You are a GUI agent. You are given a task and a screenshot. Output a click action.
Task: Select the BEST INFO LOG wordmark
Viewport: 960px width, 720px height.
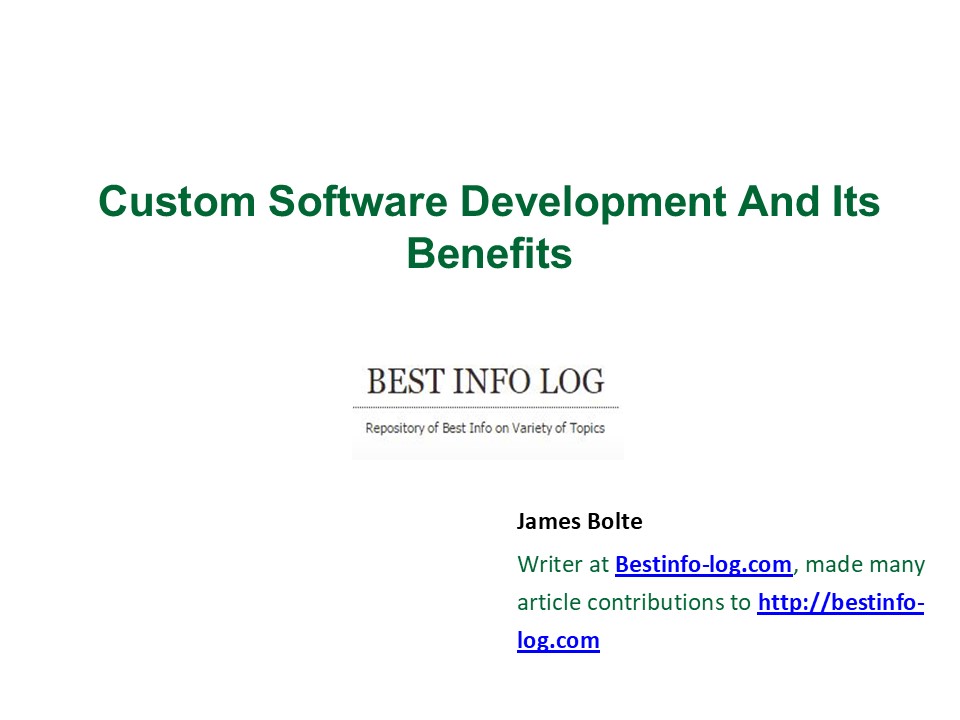click(487, 381)
